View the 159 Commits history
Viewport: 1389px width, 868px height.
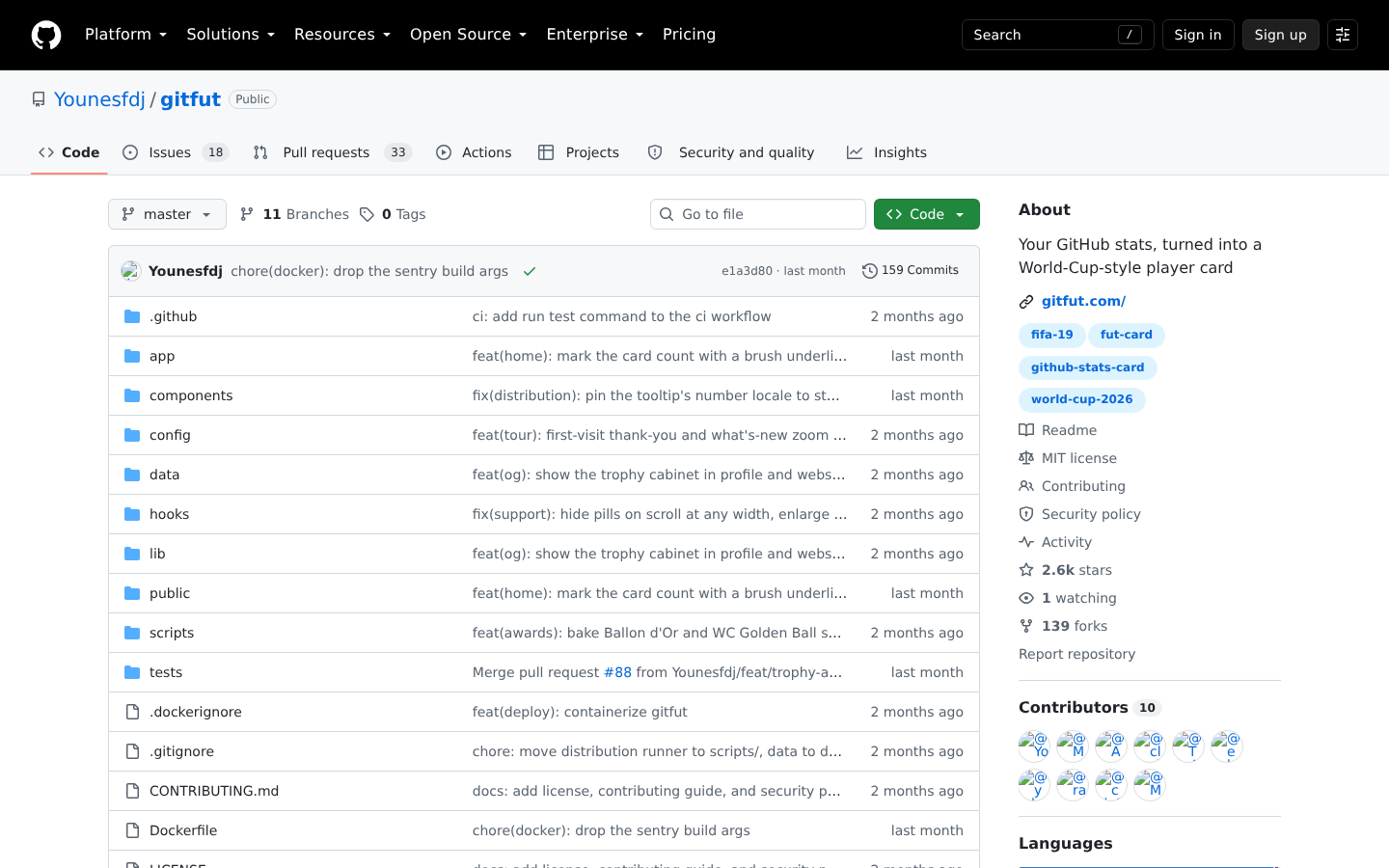click(x=911, y=271)
